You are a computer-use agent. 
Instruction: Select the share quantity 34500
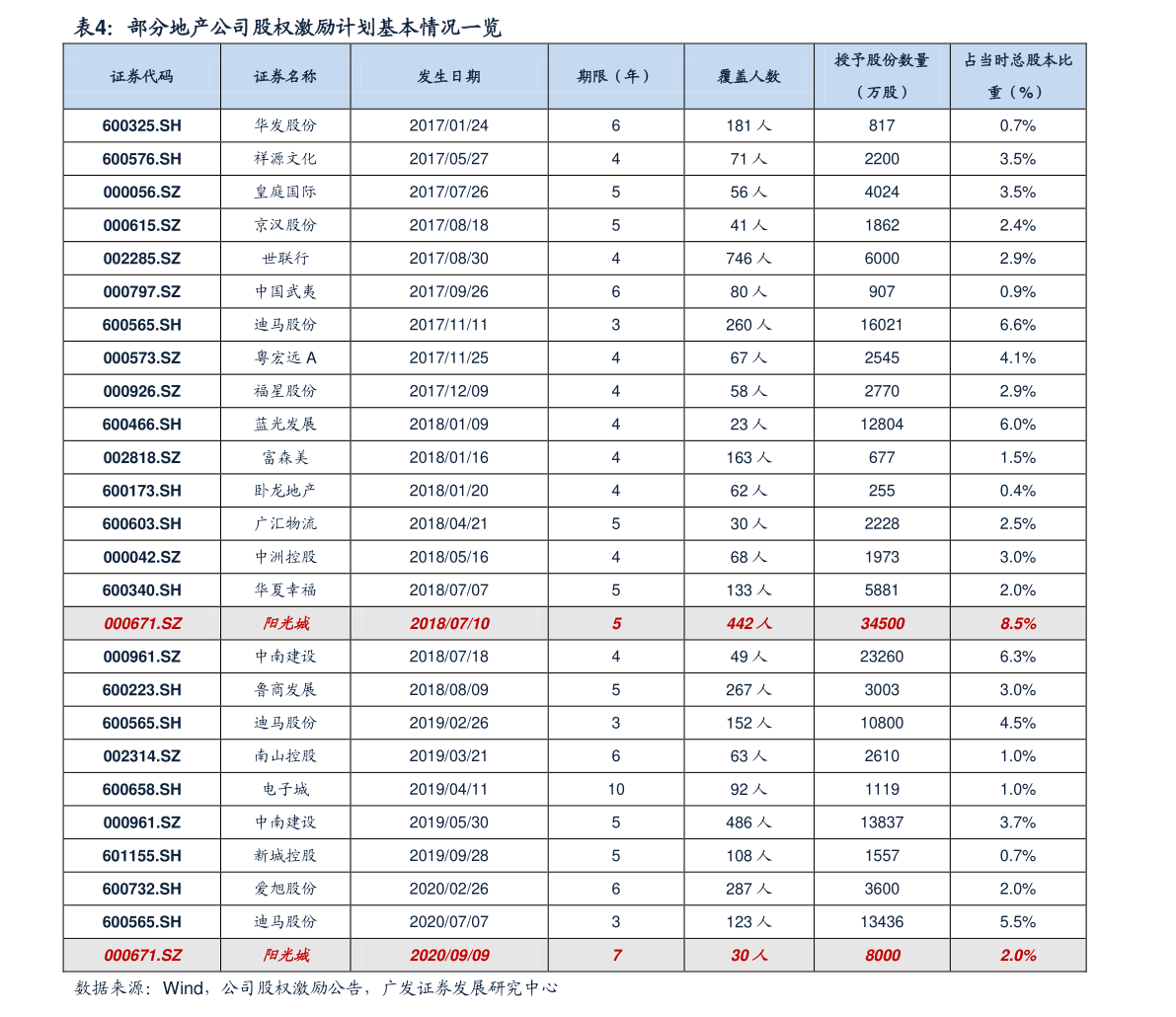[882, 623]
